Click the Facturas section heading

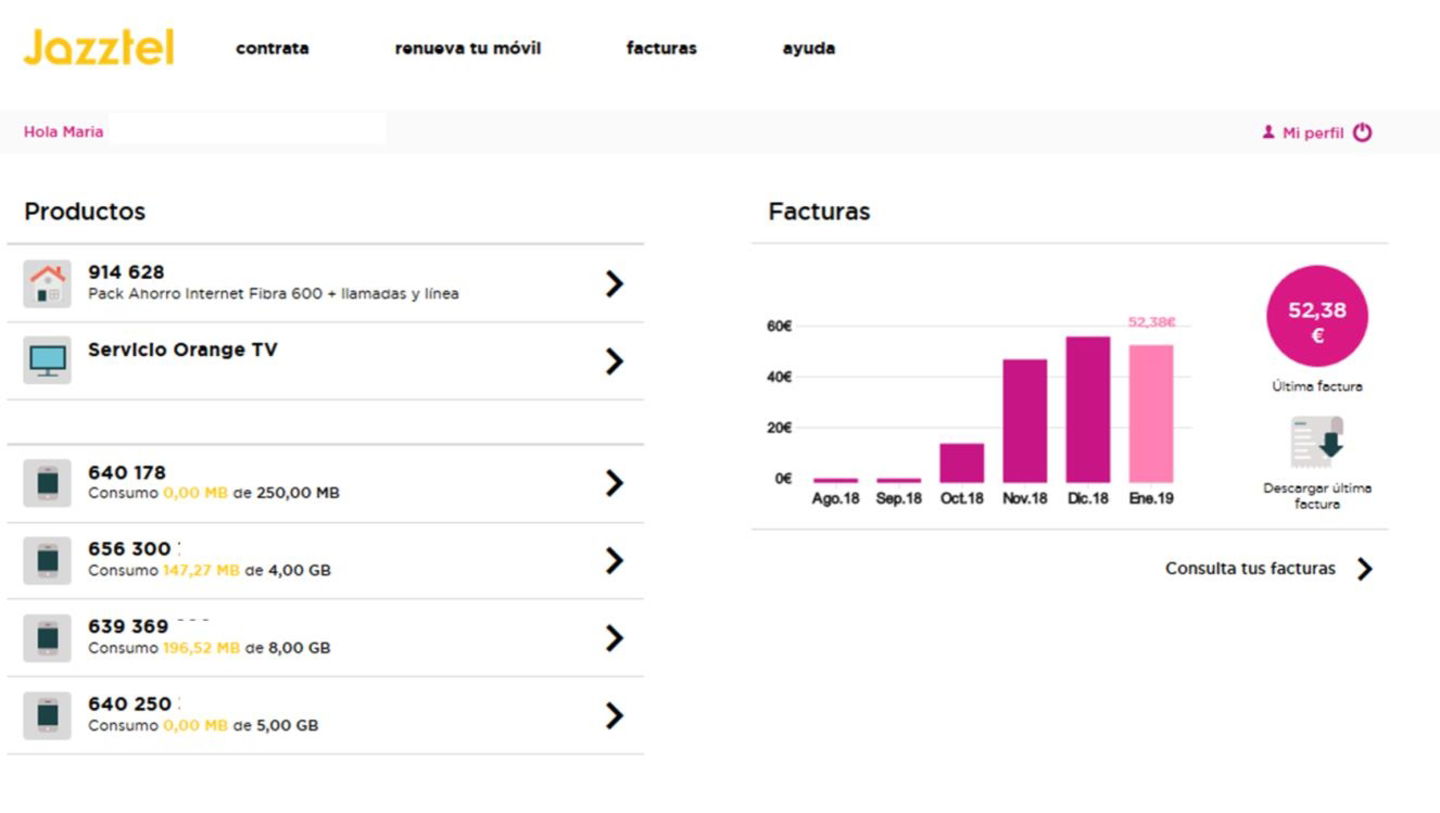[x=819, y=212]
